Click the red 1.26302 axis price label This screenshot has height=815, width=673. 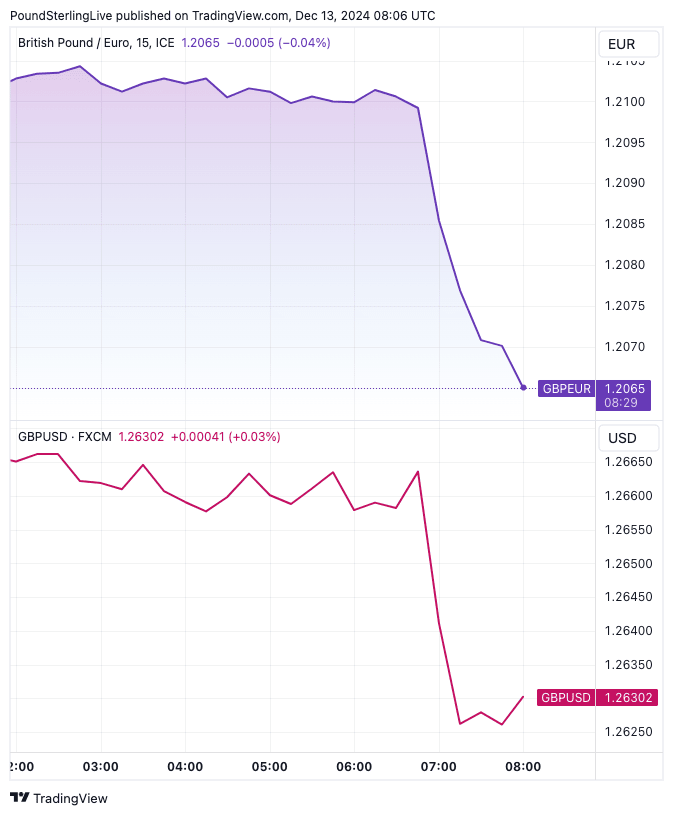(625, 698)
